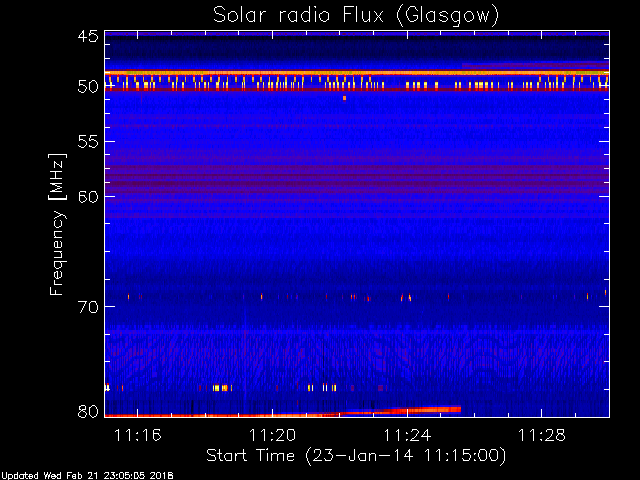
Task: Click the 'Solar radio Flux (Glasgow)' plot title
Action: 356,16
